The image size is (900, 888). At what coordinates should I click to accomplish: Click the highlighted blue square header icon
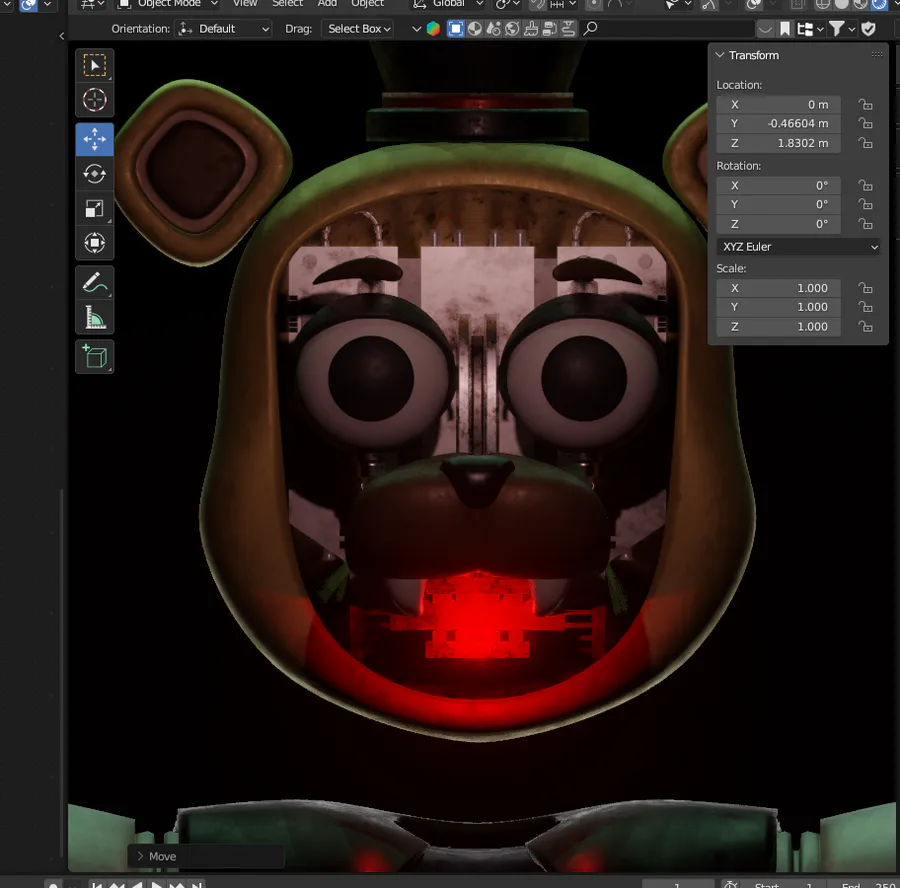coord(456,29)
